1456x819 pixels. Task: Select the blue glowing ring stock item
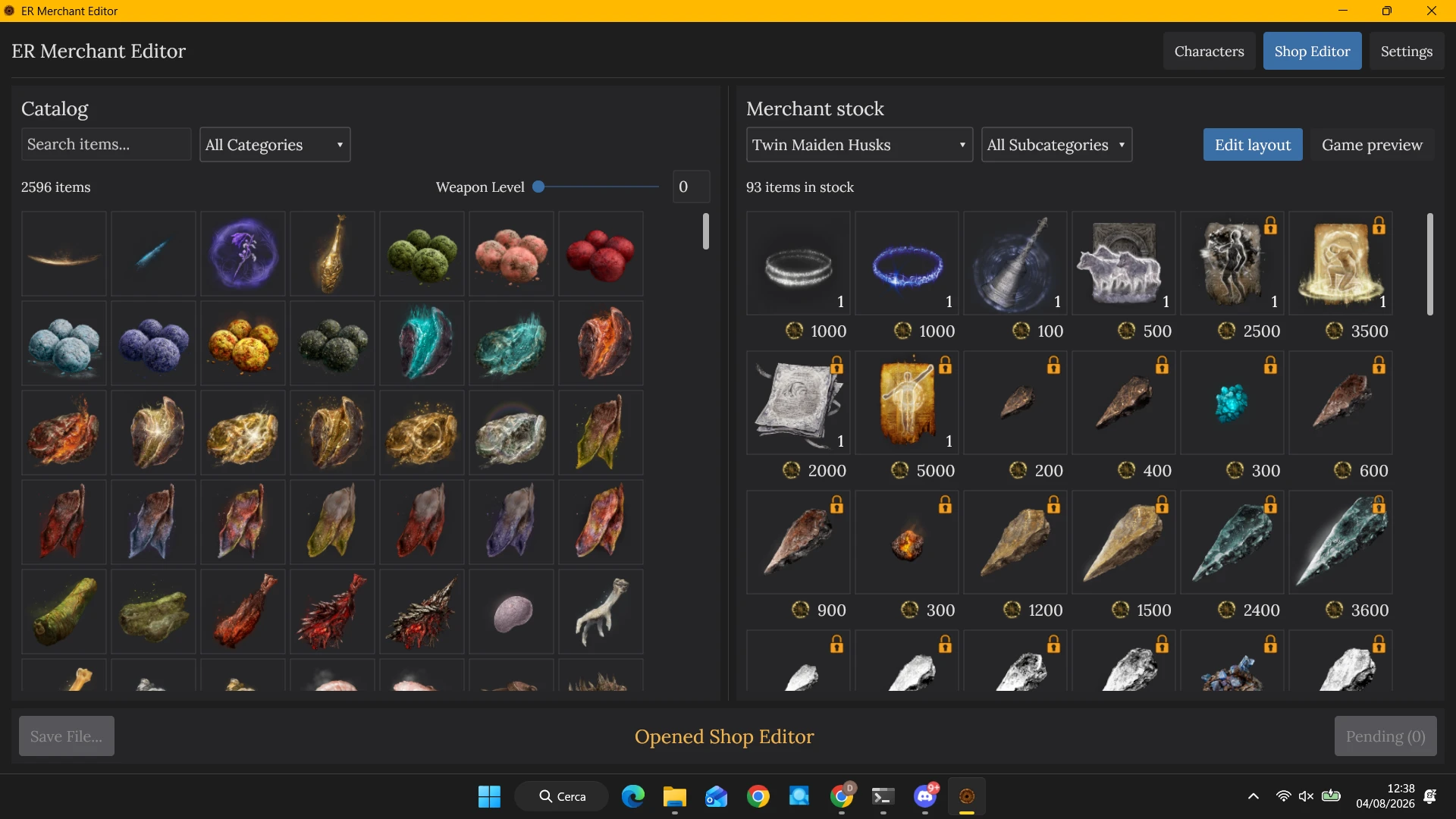(x=907, y=262)
